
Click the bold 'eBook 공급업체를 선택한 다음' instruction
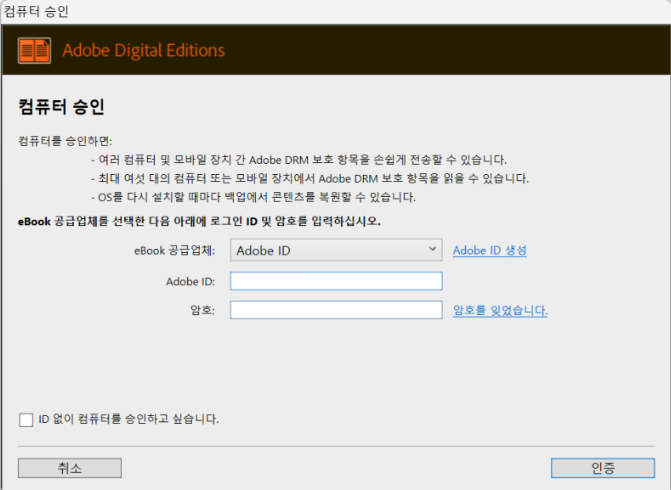(199, 221)
